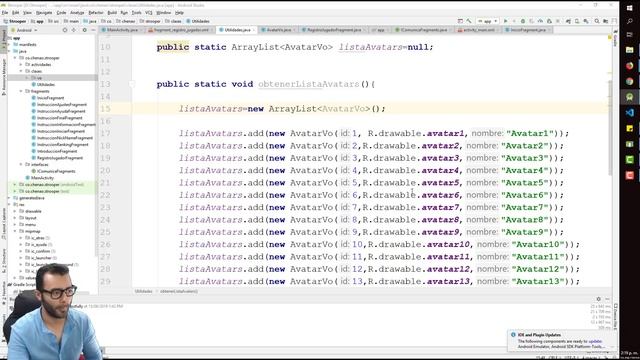Click the update link in IDE notification
Viewport: 640px width, 360px height.
[x=595, y=341]
